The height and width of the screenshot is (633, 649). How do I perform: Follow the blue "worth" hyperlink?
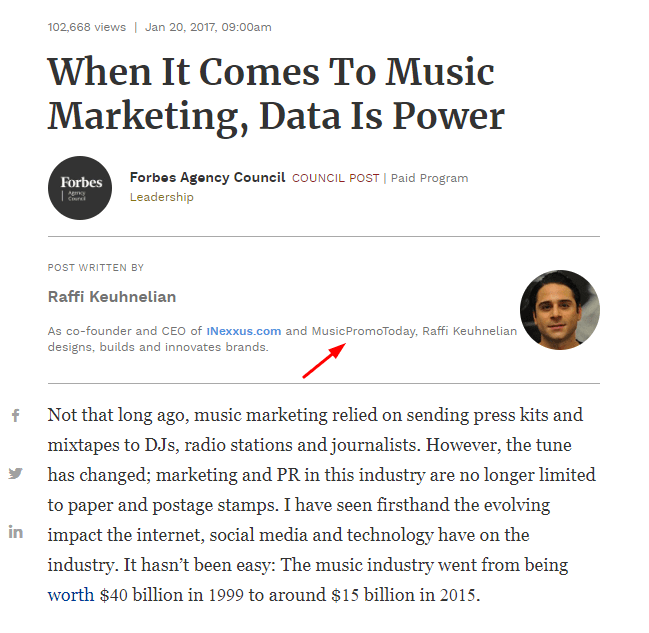[x=71, y=595]
